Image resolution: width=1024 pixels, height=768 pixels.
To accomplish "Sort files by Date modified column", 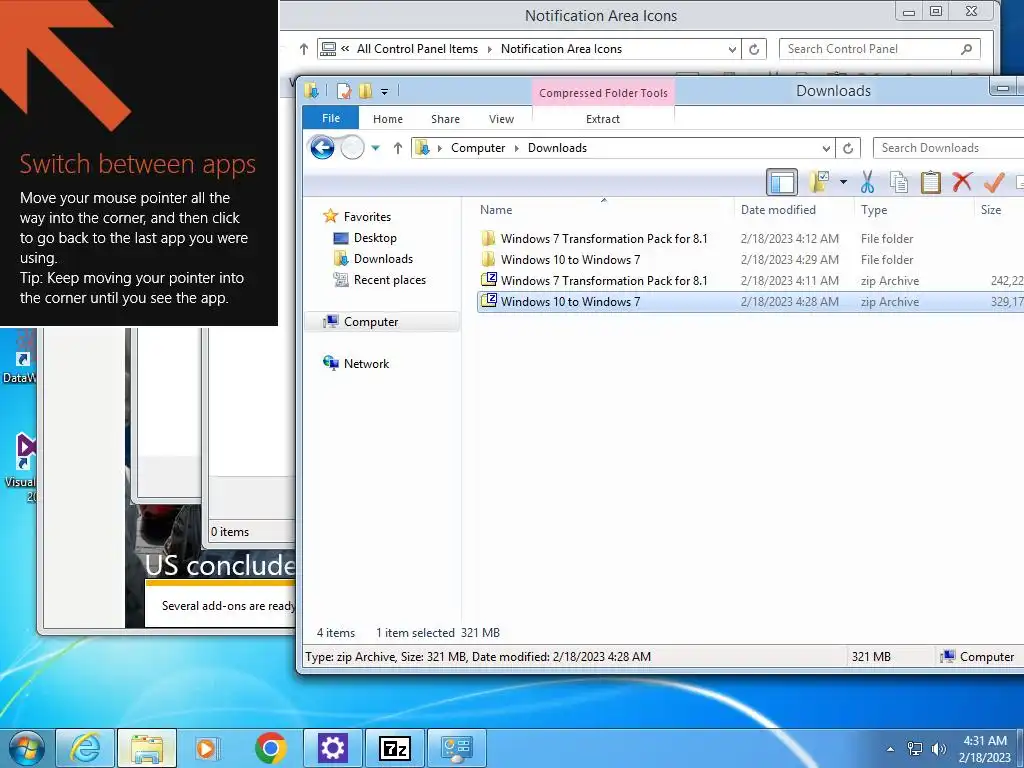I will point(778,210).
